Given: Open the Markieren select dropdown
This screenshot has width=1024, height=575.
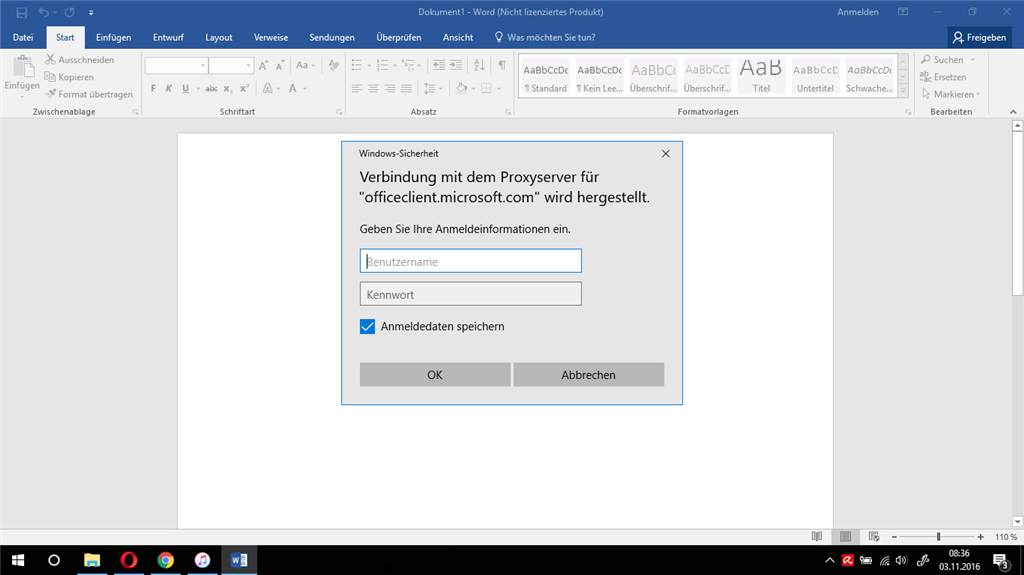Looking at the screenshot, I should pyautogui.click(x=951, y=94).
